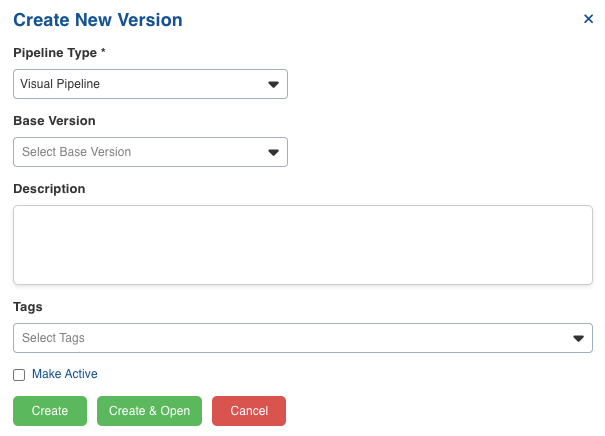Close the Create New Version dialog

(x=588, y=19)
